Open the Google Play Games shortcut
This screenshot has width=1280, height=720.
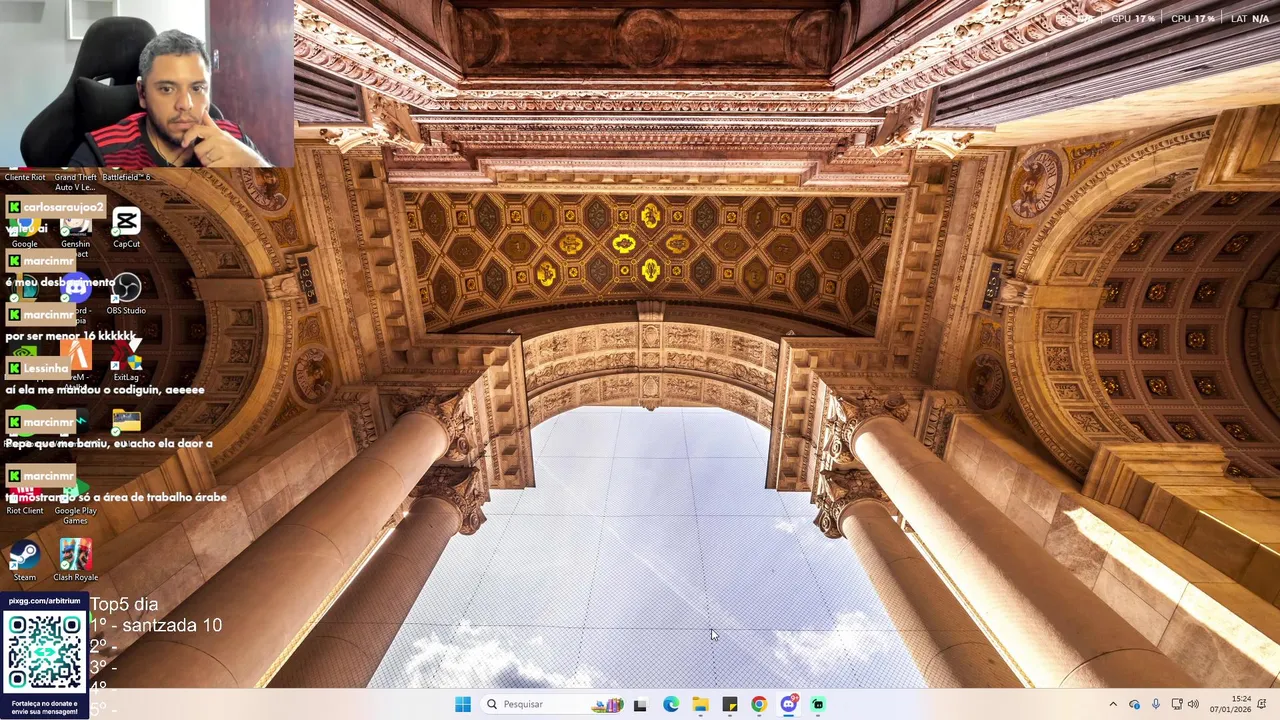[x=75, y=505]
